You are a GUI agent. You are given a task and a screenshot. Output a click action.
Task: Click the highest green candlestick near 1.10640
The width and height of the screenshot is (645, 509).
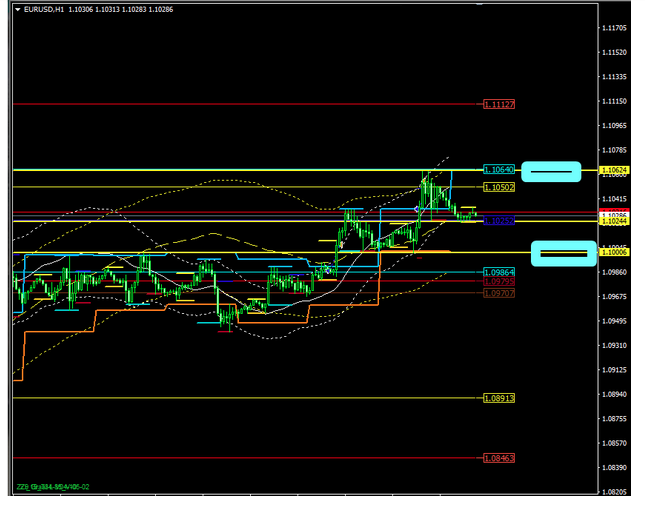point(426,182)
